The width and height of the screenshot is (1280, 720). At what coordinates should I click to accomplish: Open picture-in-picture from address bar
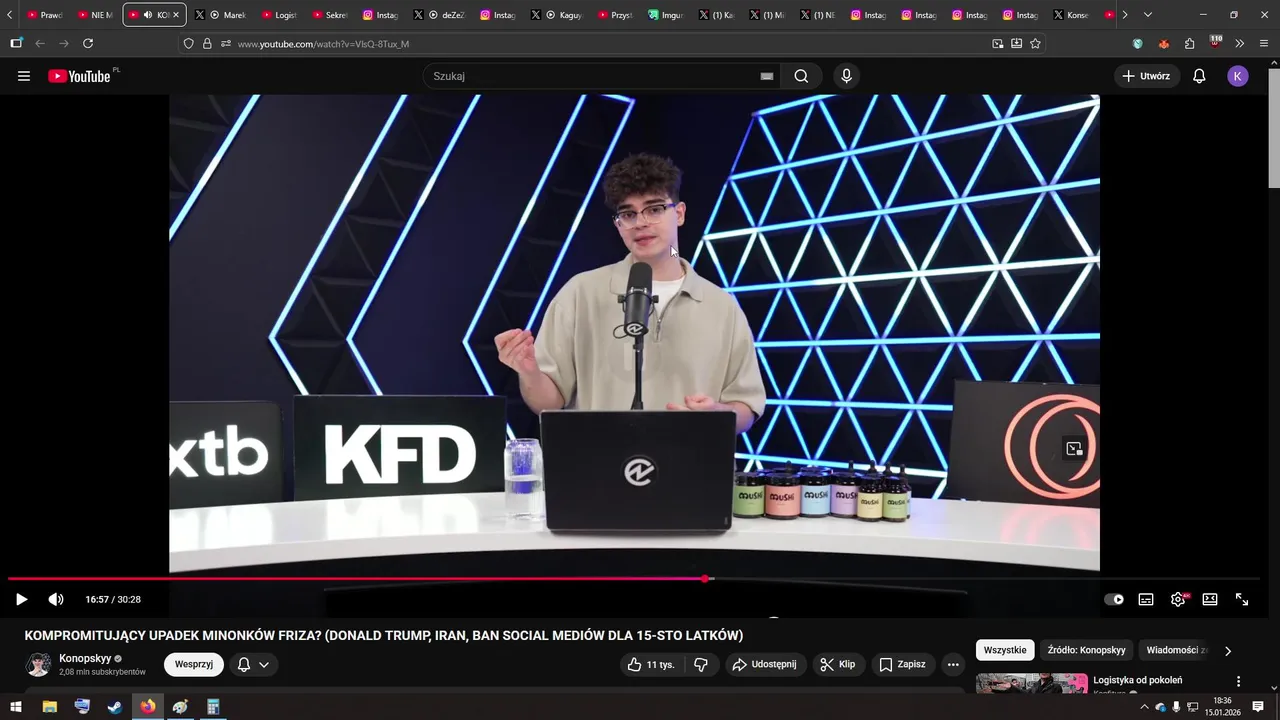pyautogui.click(x=997, y=43)
